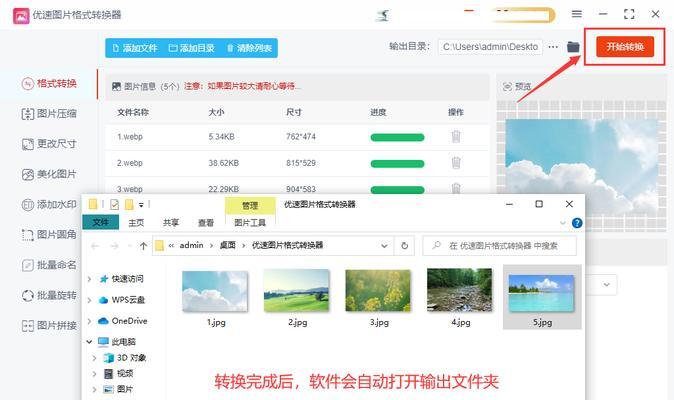Open the 文件 tab in Explorer
674x400 pixels.
pos(101,222)
